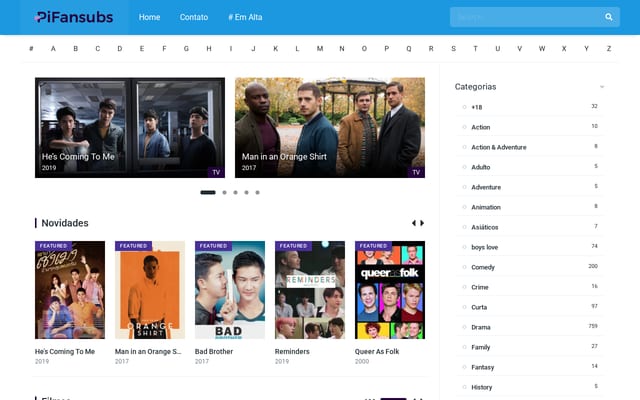Screen dimensions: 640x400
Task: Open the Reminders poster
Action: pyautogui.click(x=310, y=290)
